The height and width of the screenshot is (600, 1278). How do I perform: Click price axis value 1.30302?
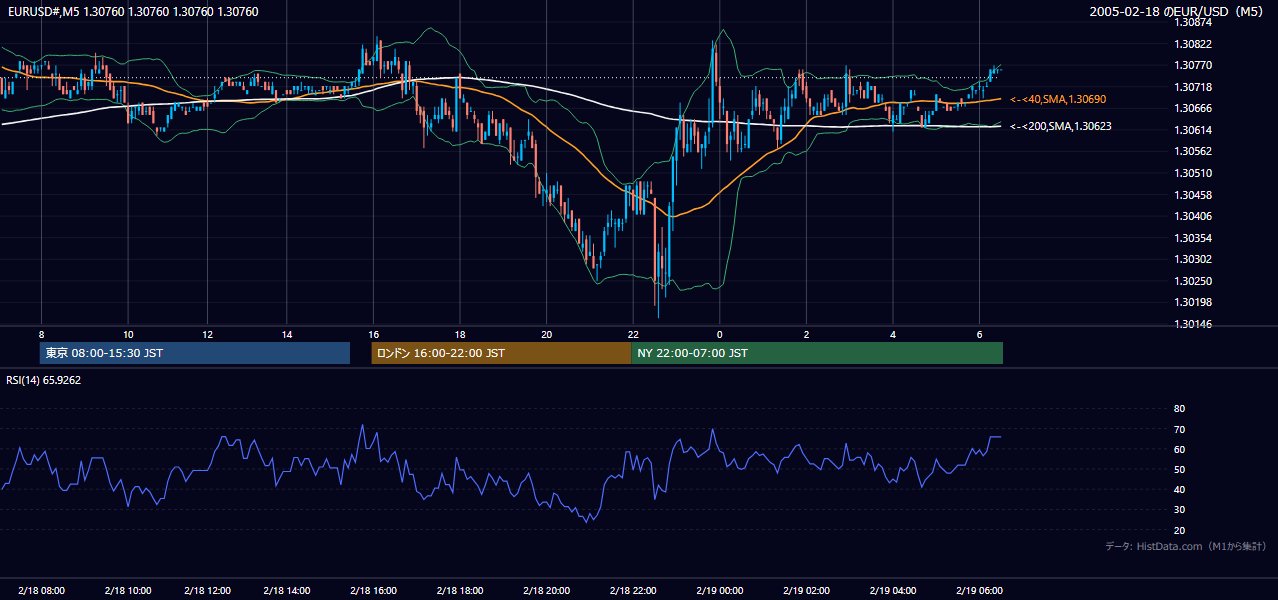1193,259
